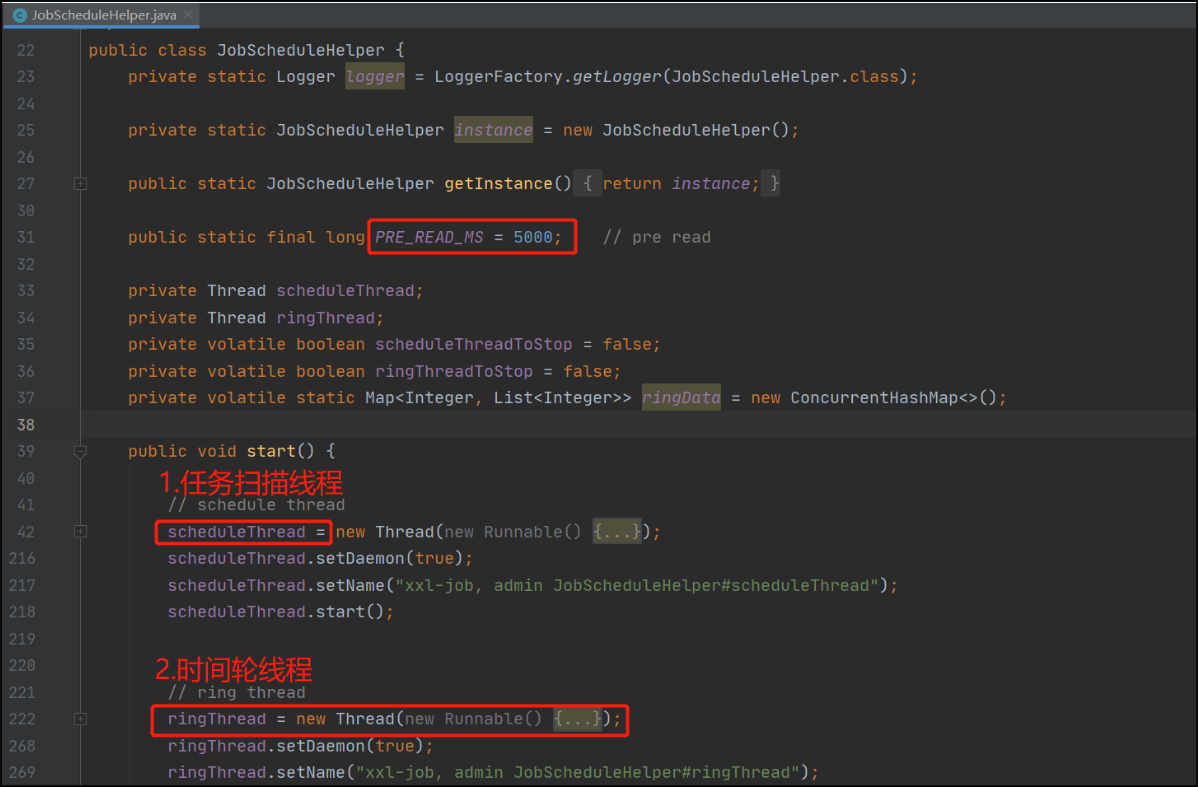Click the '// ring thread' comment

pyautogui.click(x=236, y=693)
